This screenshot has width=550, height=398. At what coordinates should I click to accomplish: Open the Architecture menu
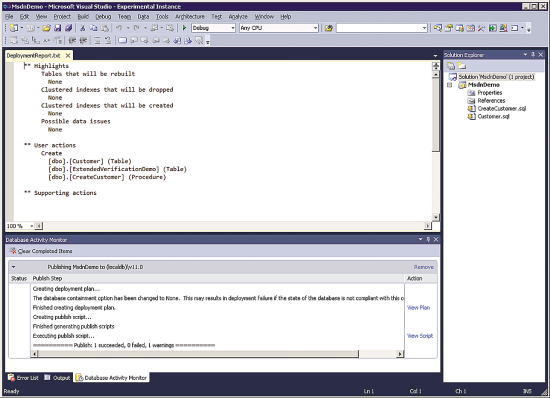point(190,16)
